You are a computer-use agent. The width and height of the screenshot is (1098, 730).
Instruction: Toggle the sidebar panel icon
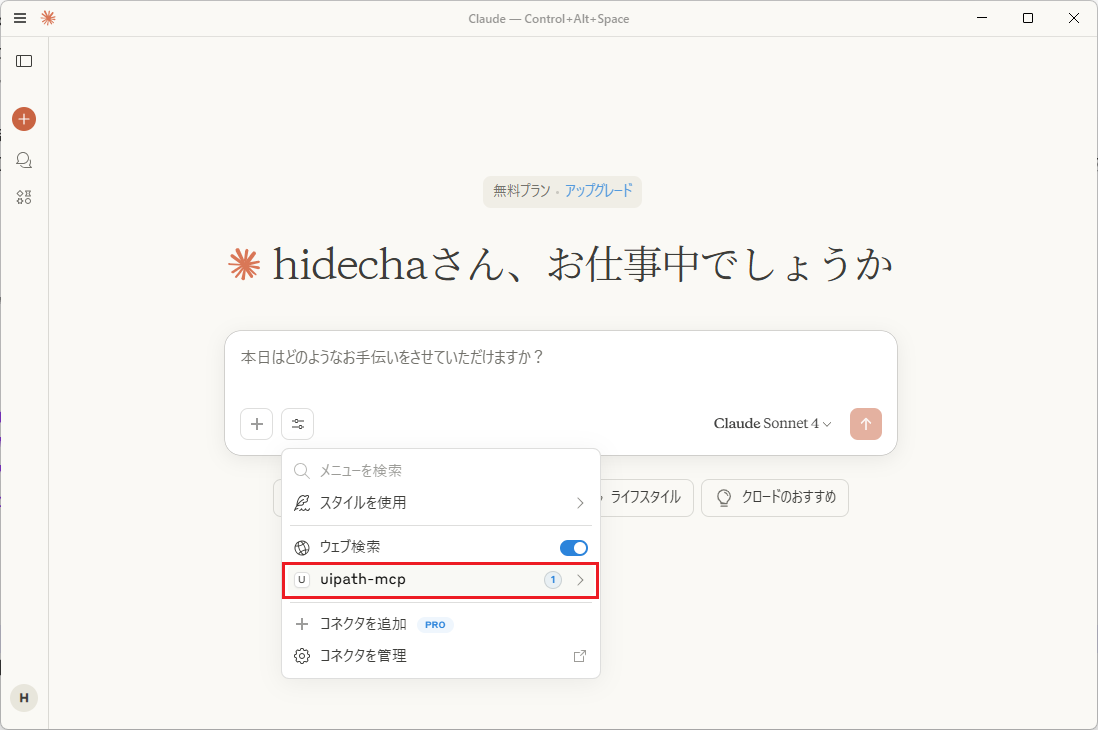24,61
